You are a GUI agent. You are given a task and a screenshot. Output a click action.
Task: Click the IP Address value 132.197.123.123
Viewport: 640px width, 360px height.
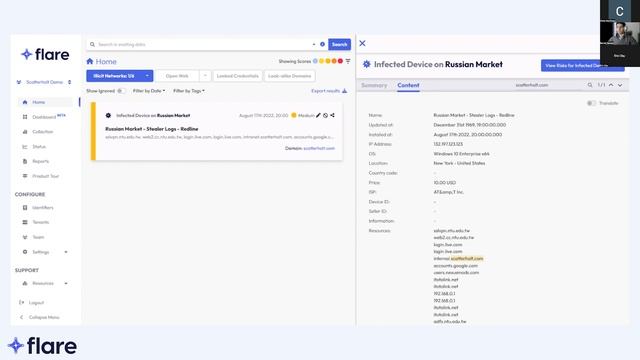tap(448, 144)
